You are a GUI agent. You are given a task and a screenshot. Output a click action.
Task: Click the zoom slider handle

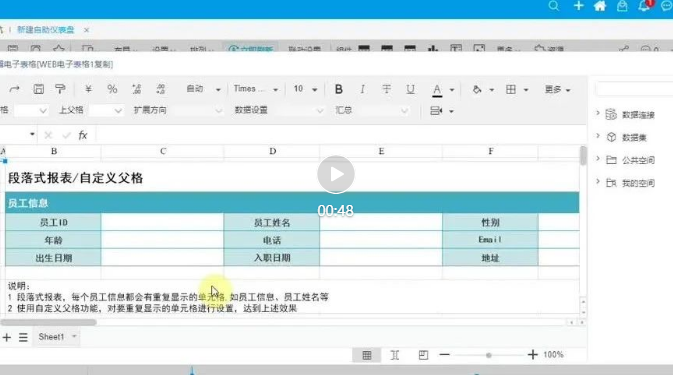point(488,355)
